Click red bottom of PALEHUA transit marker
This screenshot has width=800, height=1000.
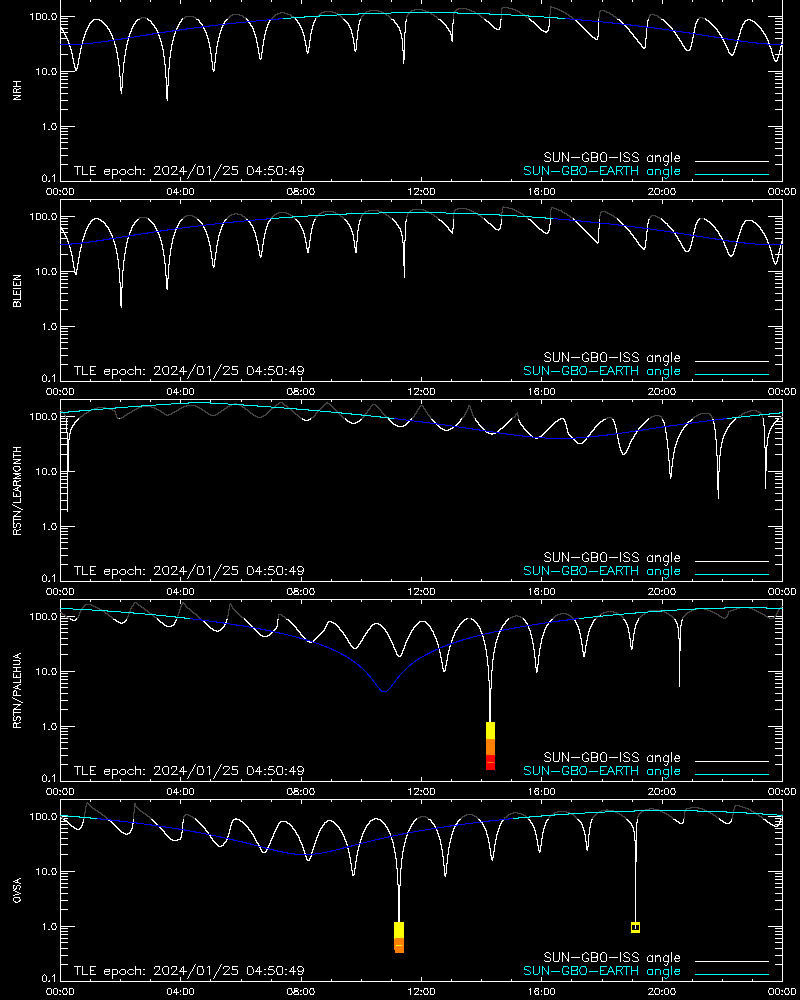(491, 762)
